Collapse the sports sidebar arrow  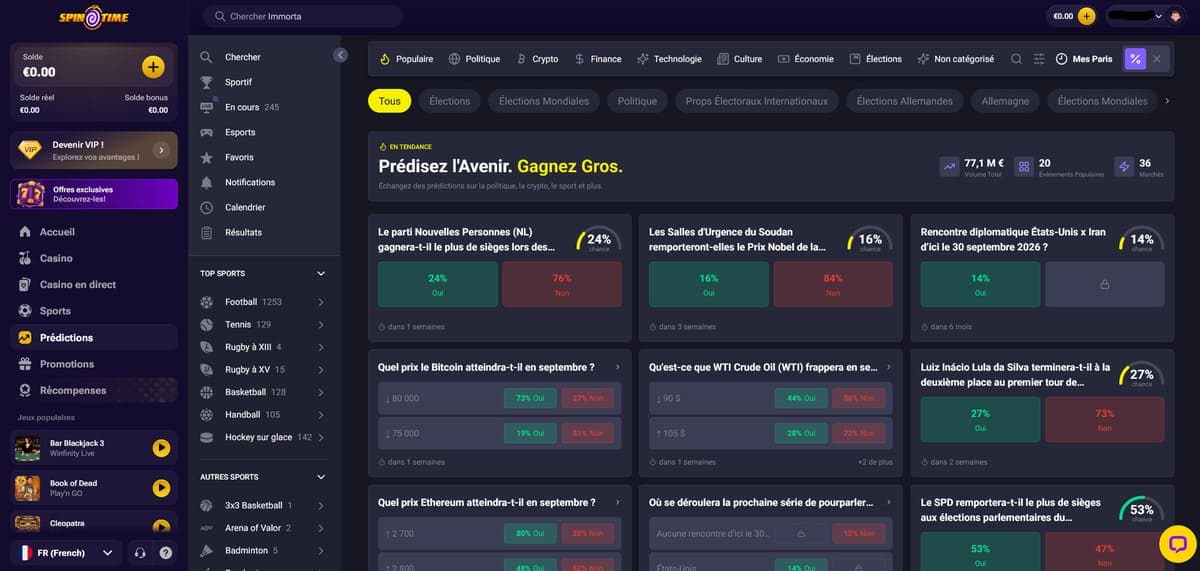[340, 55]
